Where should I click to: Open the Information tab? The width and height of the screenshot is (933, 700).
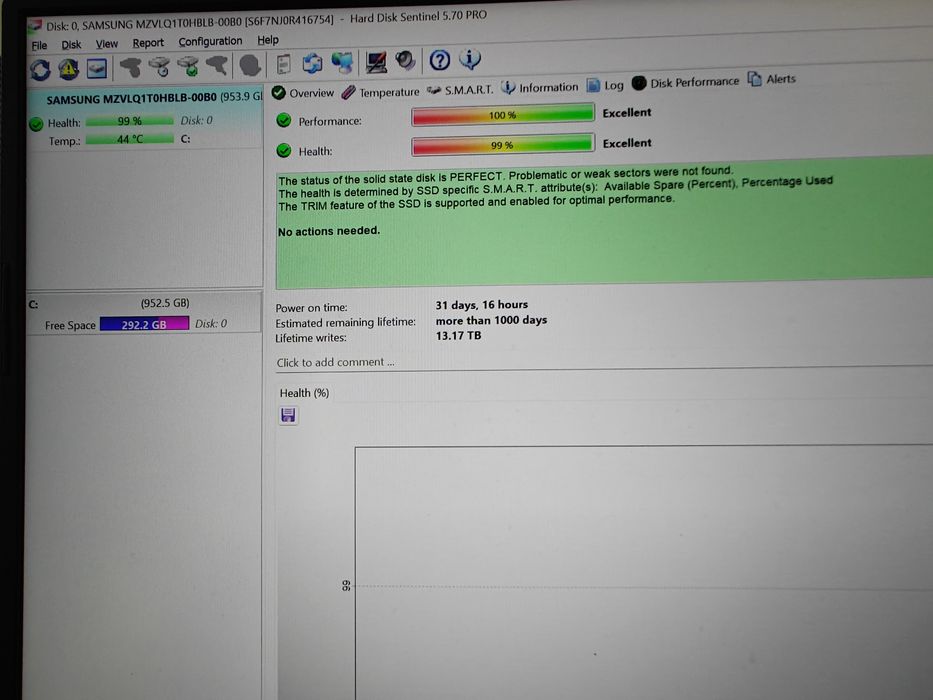[540, 88]
